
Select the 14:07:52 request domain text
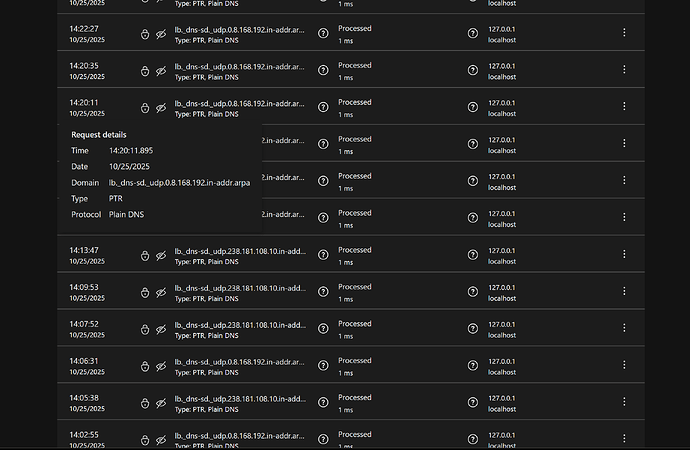pos(240,325)
